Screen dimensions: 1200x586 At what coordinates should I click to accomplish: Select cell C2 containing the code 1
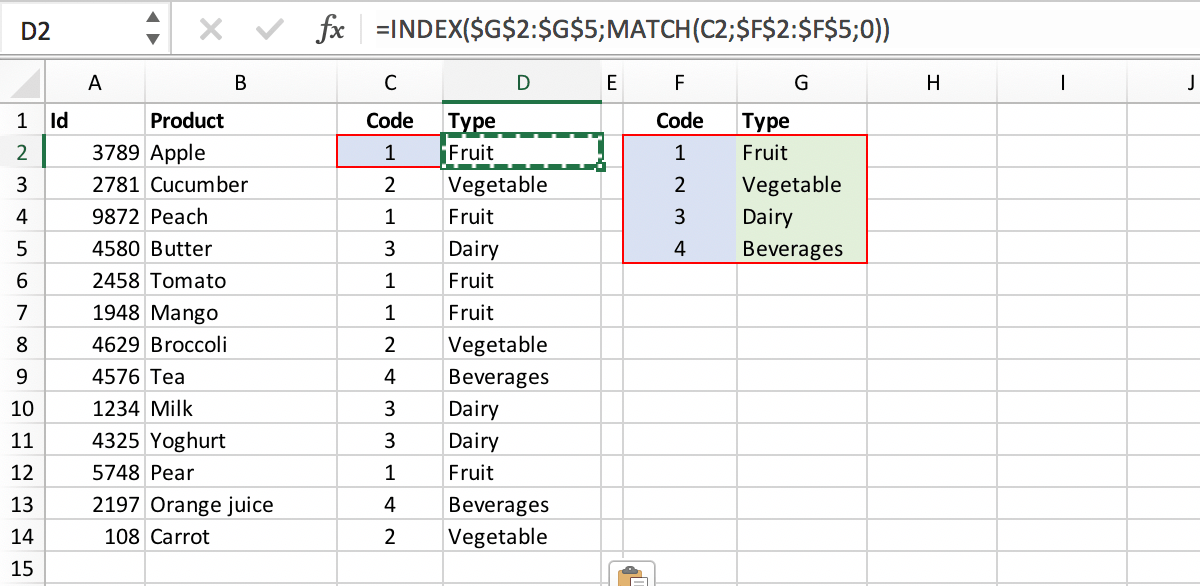pyautogui.click(x=390, y=152)
